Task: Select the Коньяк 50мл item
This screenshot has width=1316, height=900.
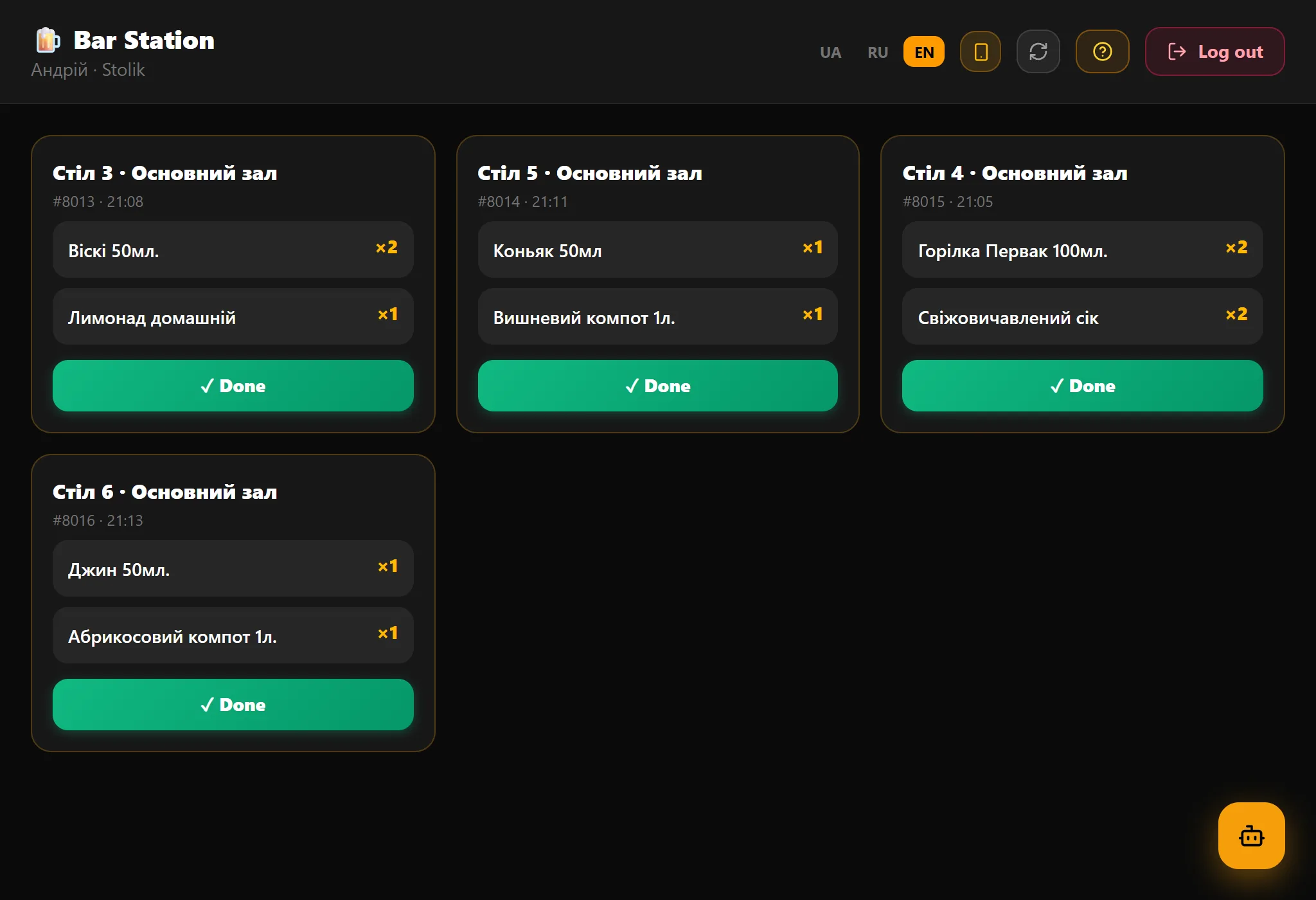Action: pyautogui.click(x=658, y=249)
